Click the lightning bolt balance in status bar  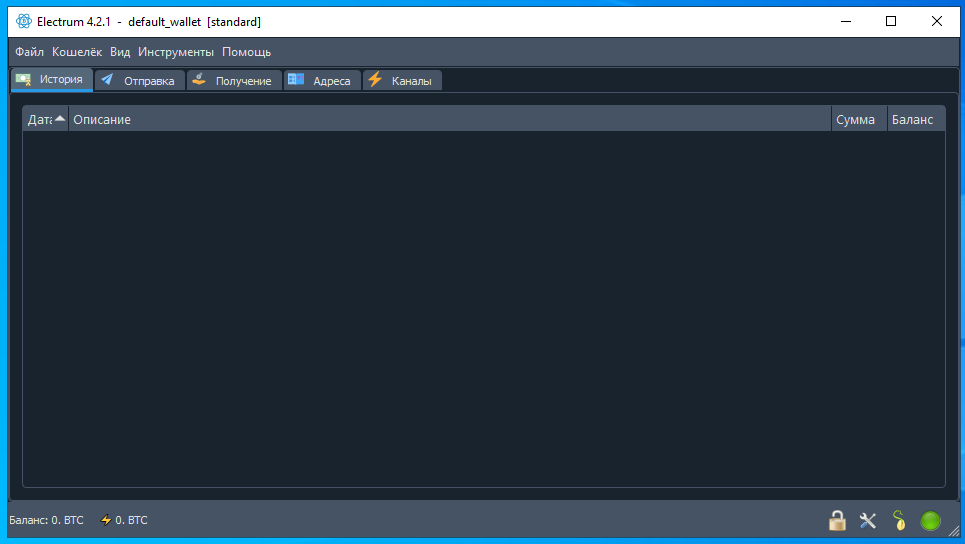(x=124, y=520)
